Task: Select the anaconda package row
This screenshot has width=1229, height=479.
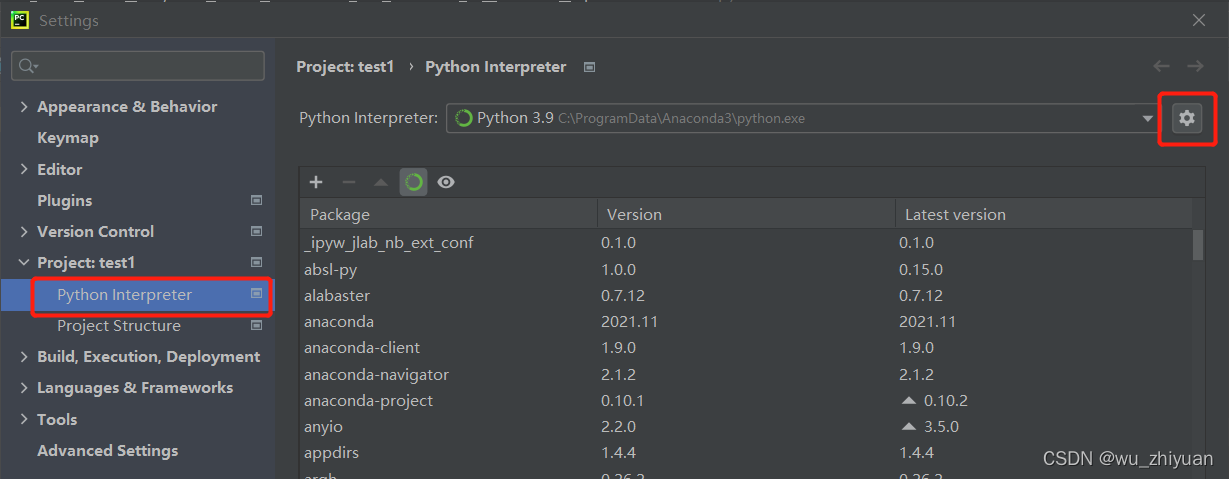Action: [x=746, y=322]
